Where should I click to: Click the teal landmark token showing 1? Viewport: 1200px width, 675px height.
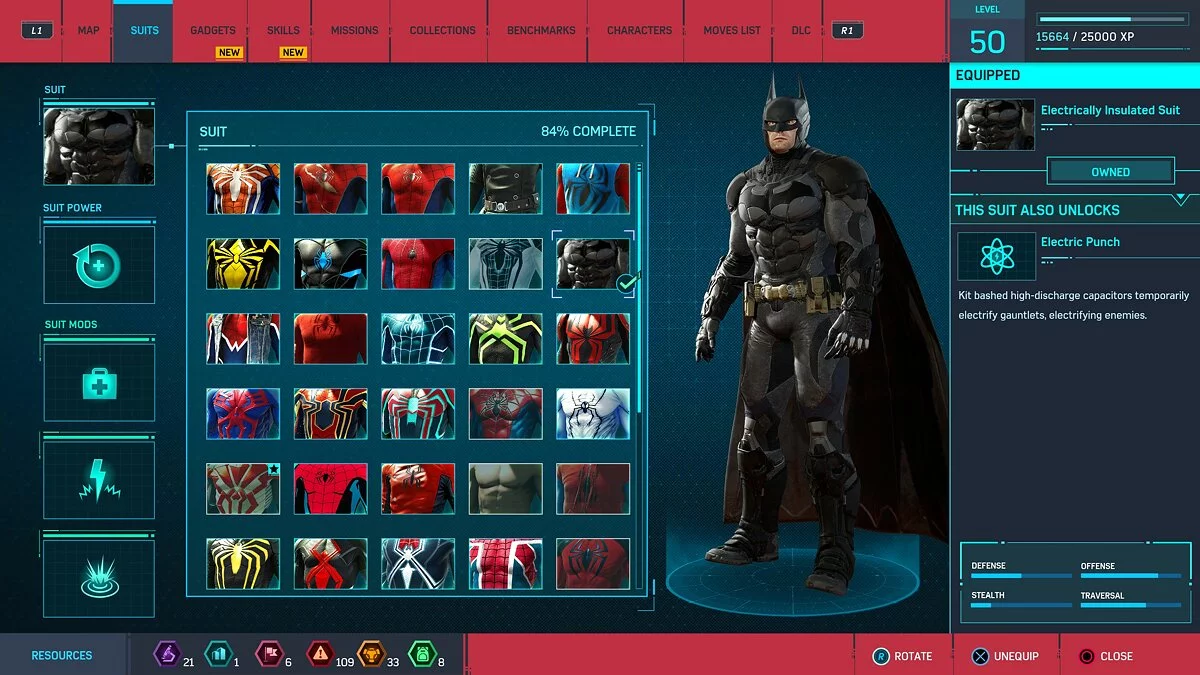pyautogui.click(x=217, y=654)
